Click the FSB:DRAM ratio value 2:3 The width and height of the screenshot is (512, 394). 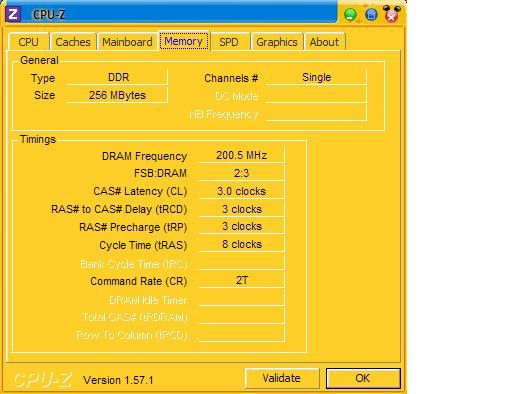pos(242,173)
